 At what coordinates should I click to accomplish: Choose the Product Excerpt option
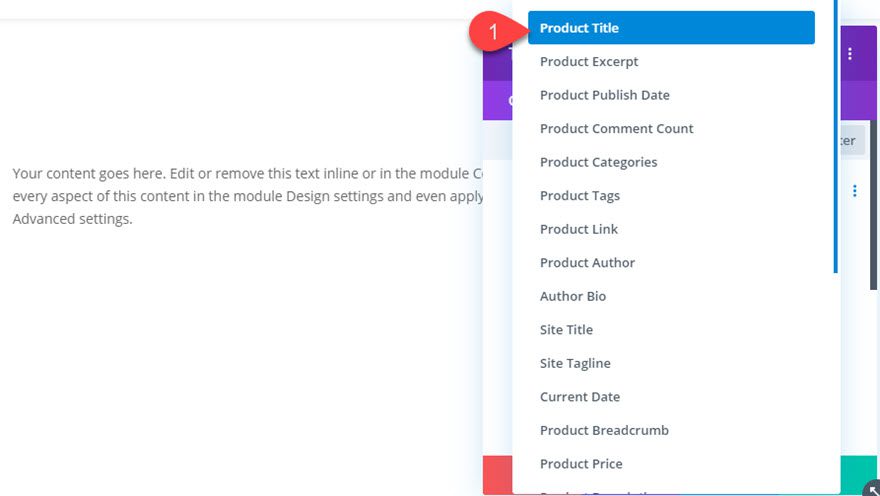pos(589,62)
